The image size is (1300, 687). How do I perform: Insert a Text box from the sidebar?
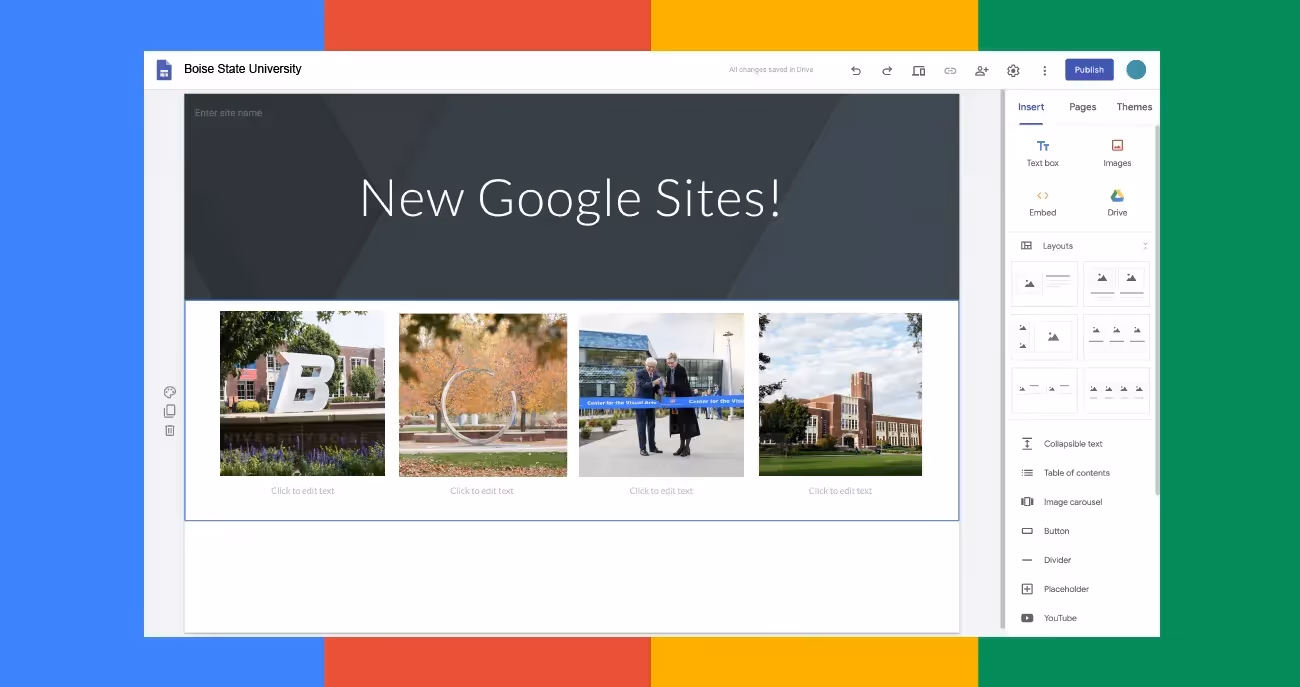click(x=1042, y=152)
